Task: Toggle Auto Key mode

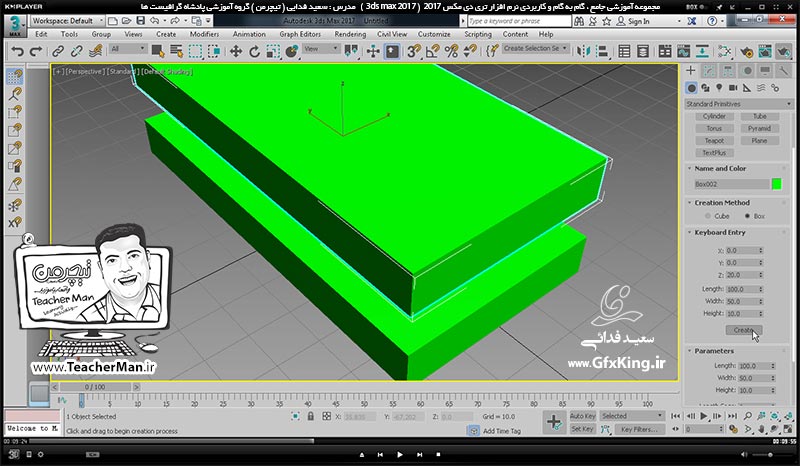Action: click(x=582, y=416)
